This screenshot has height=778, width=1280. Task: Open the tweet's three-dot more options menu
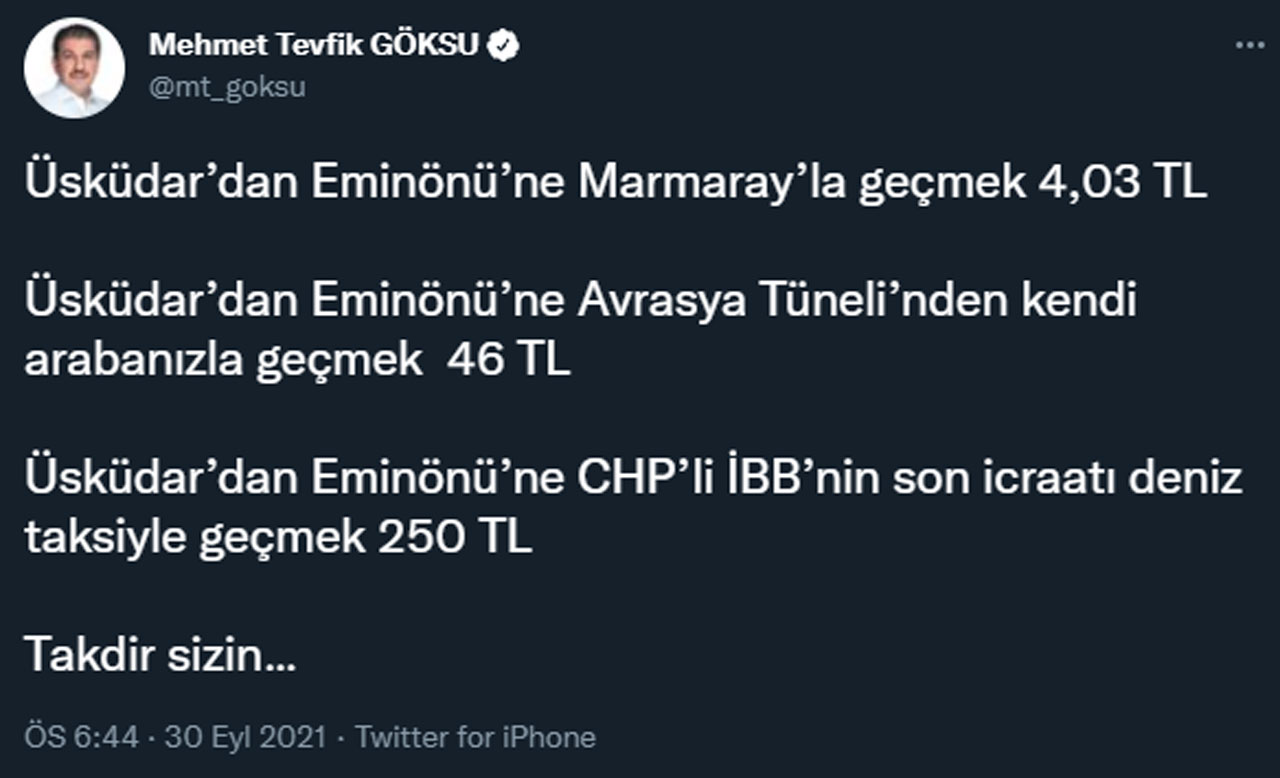click(x=1249, y=45)
